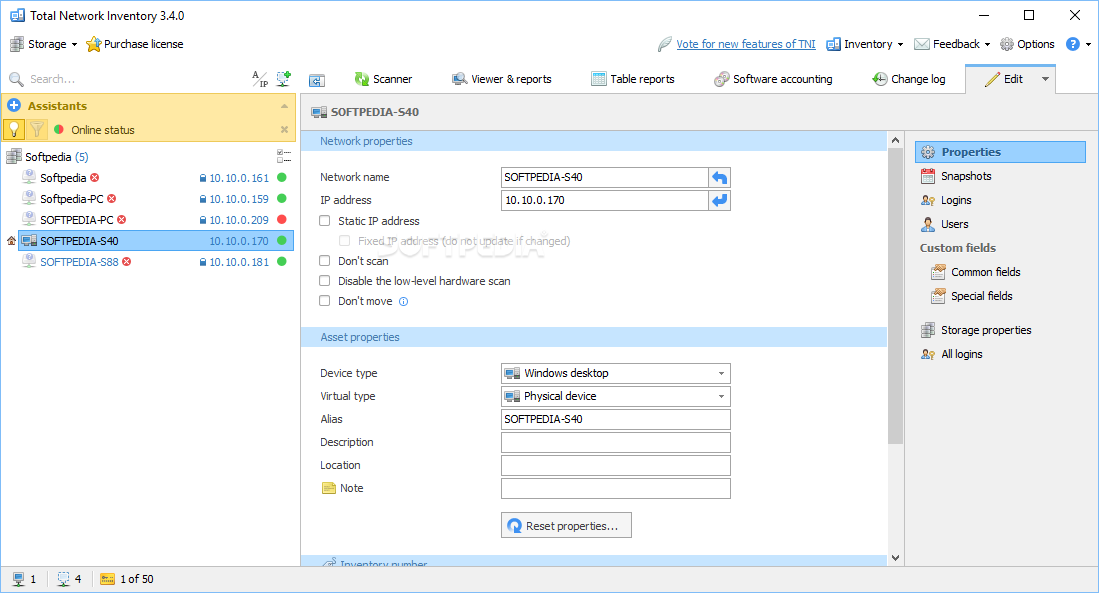Collapse the Assistants panel arrow
The height and width of the screenshot is (593, 1099).
285,106
